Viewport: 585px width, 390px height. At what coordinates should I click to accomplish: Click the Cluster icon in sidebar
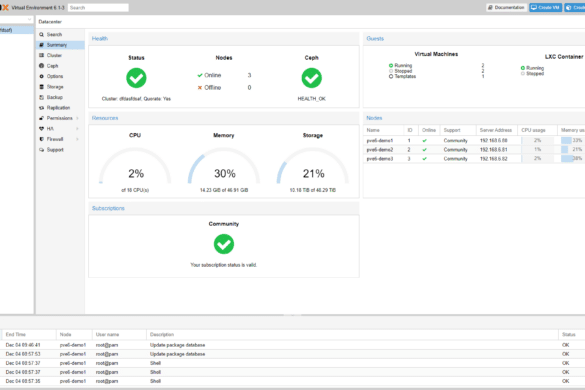coord(41,55)
